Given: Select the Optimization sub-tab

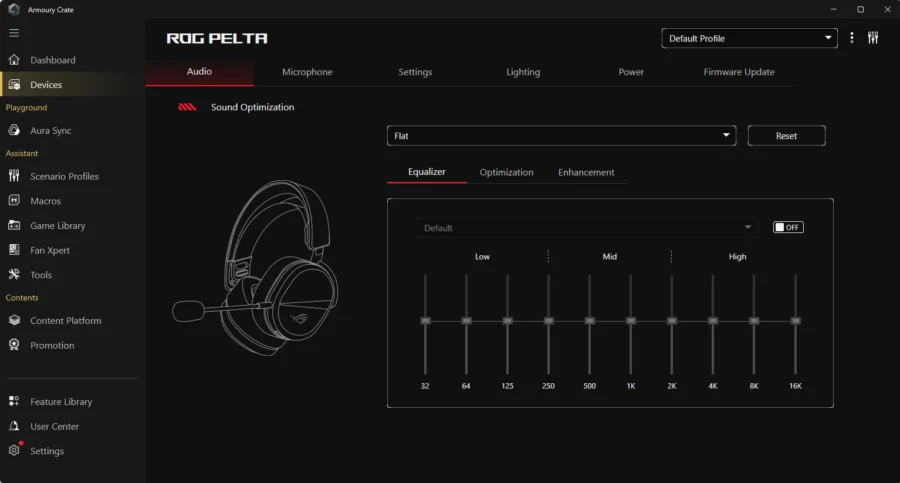Looking at the screenshot, I should coord(506,172).
